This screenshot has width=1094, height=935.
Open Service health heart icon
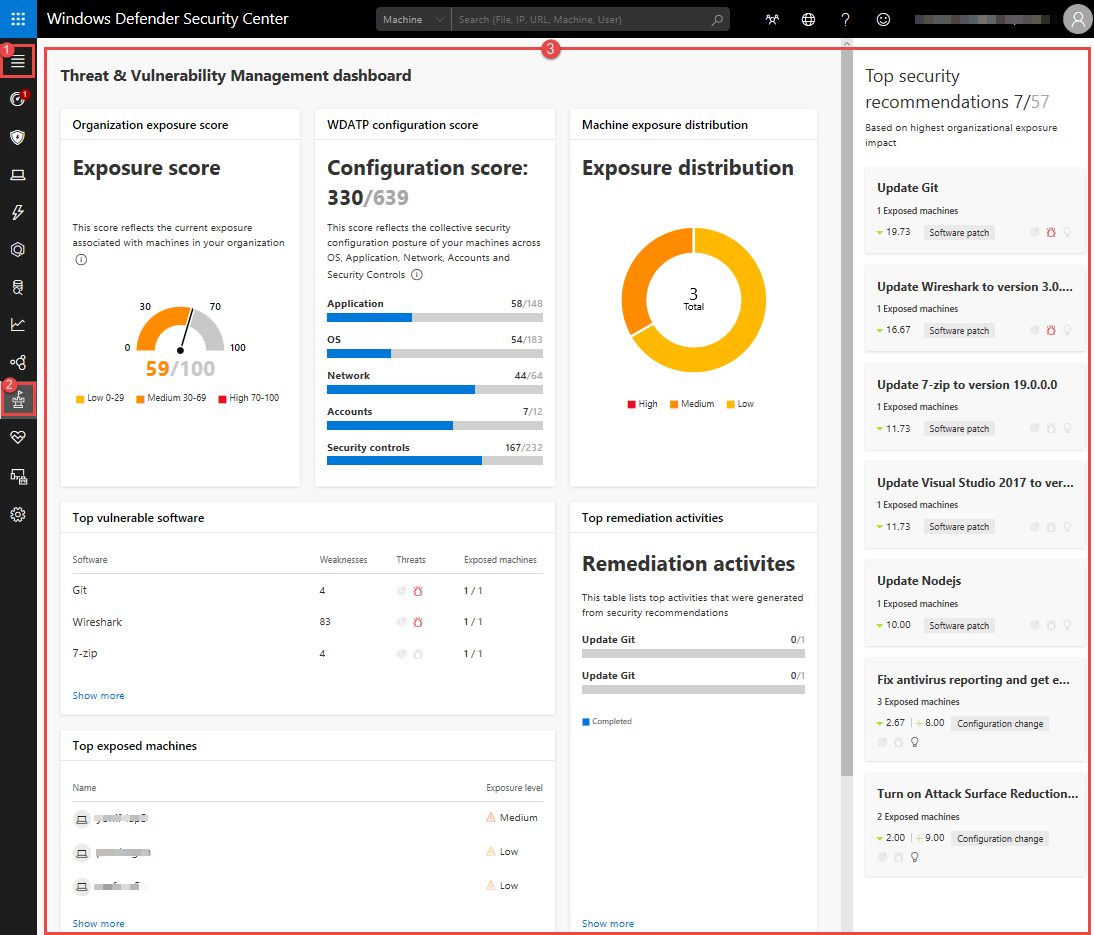pyautogui.click(x=18, y=437)
